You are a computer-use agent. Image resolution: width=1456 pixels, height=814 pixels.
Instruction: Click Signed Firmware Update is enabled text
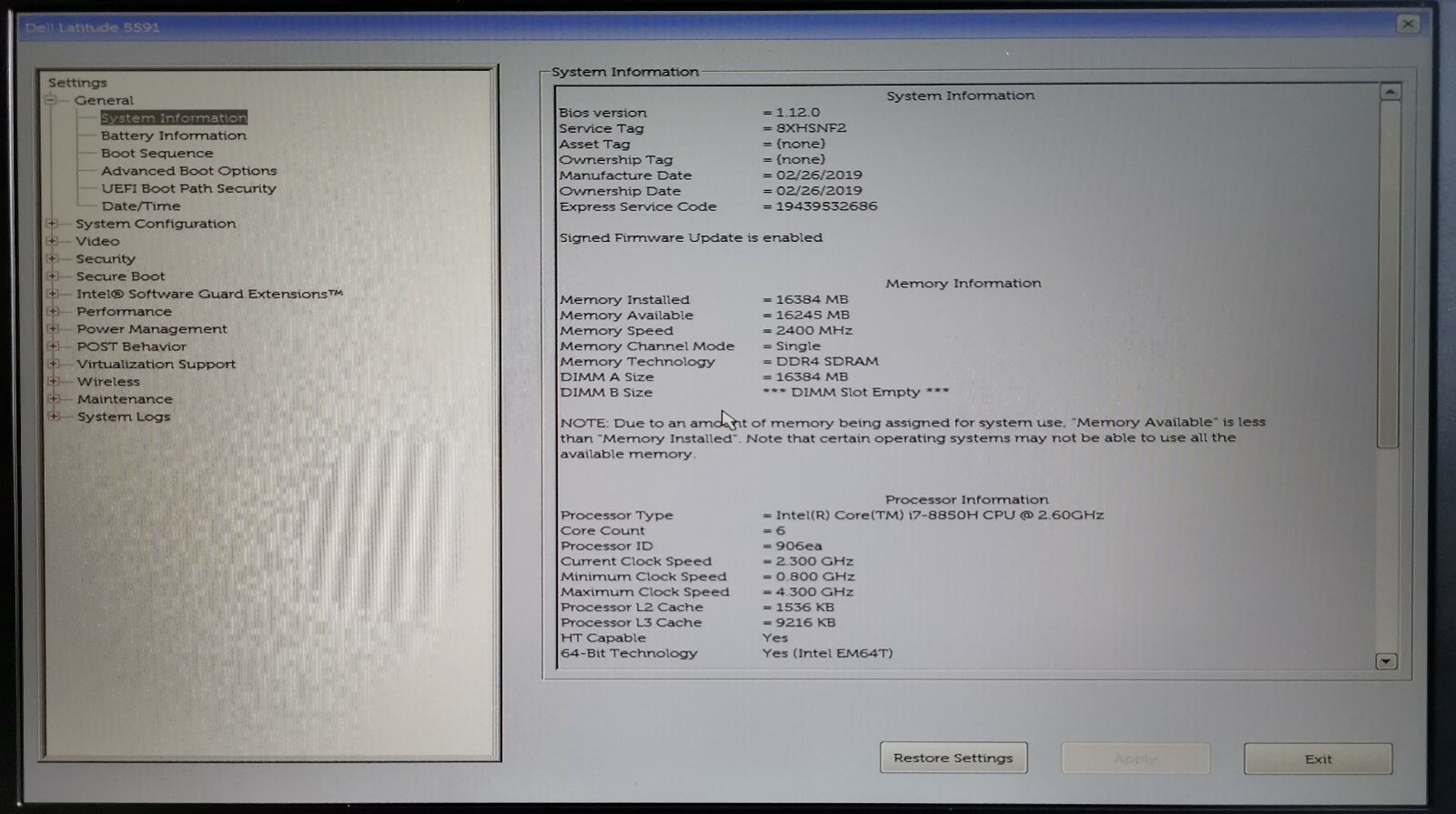click(x=691, y=237)
